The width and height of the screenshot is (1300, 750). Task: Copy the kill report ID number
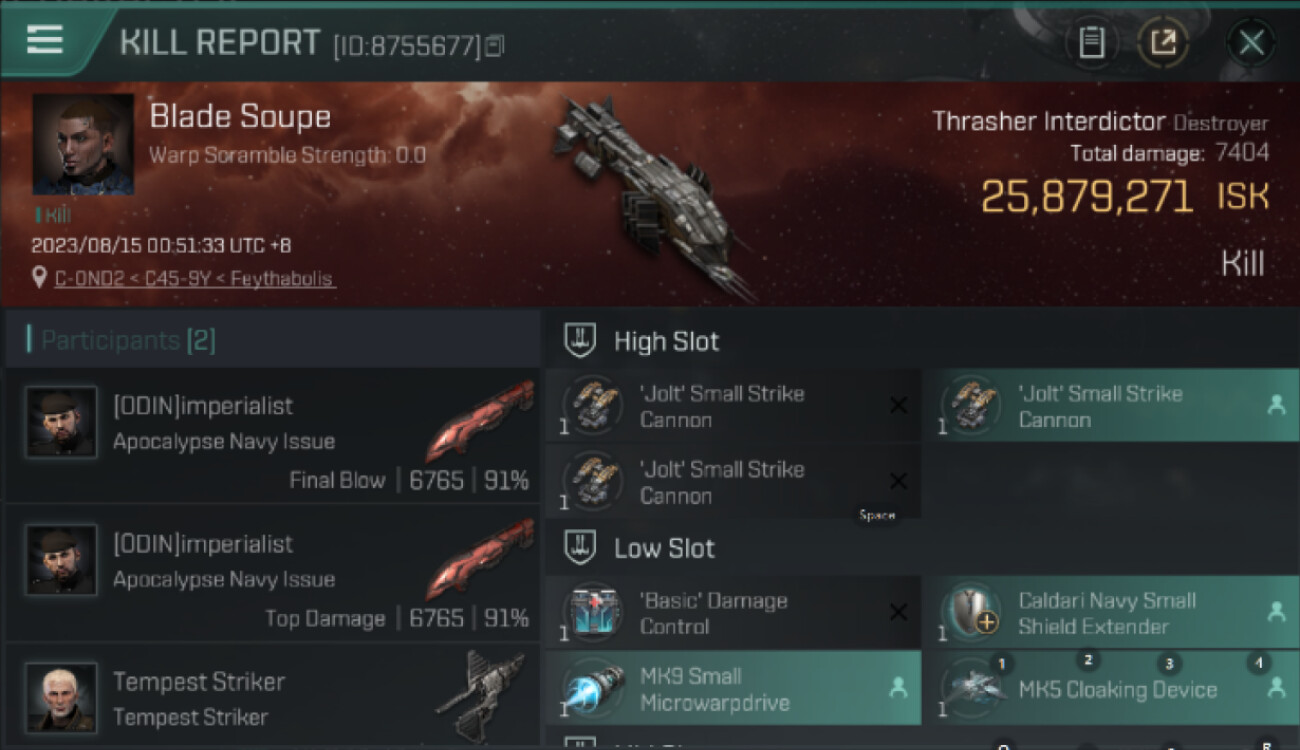495,46
